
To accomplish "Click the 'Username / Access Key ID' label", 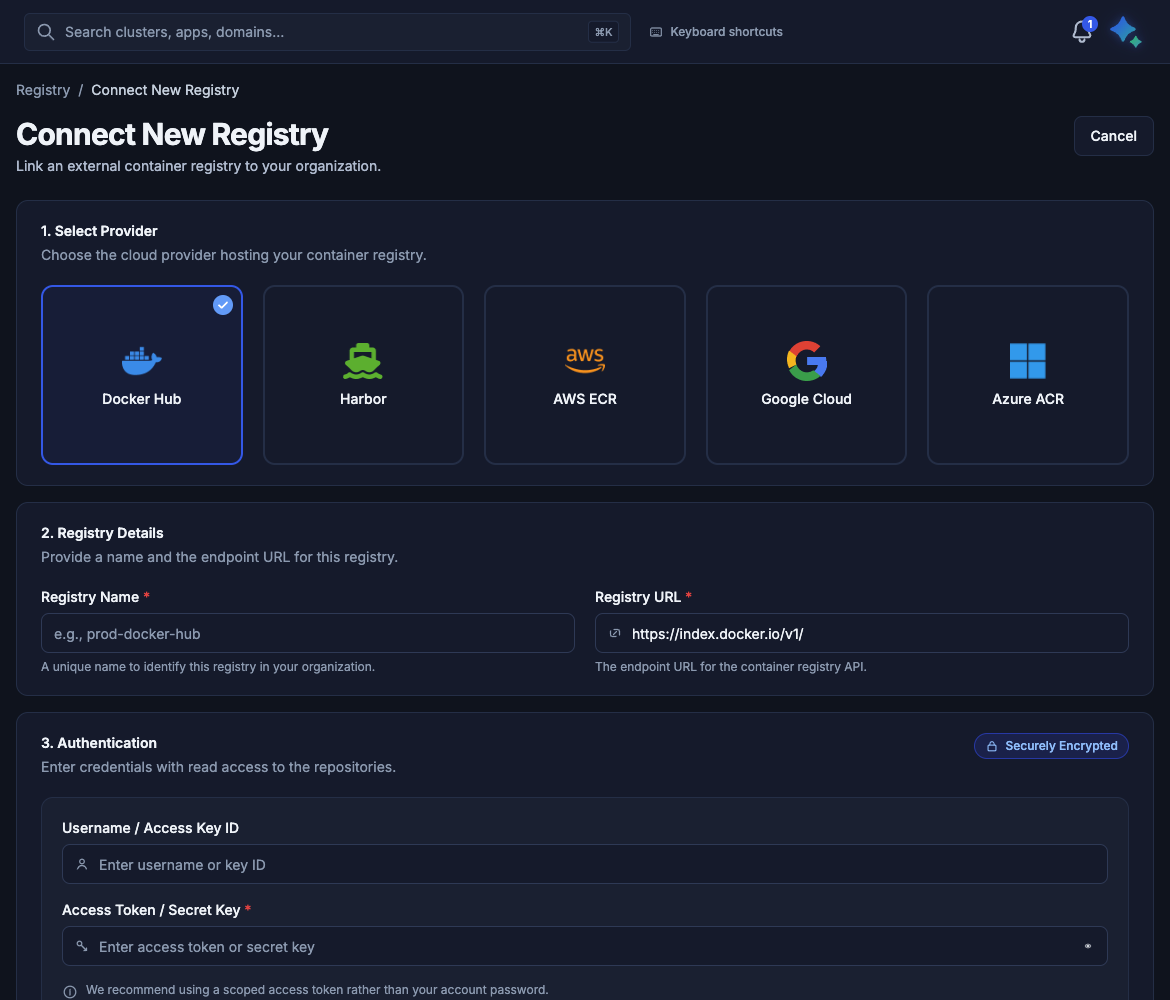I will [151, 828].
